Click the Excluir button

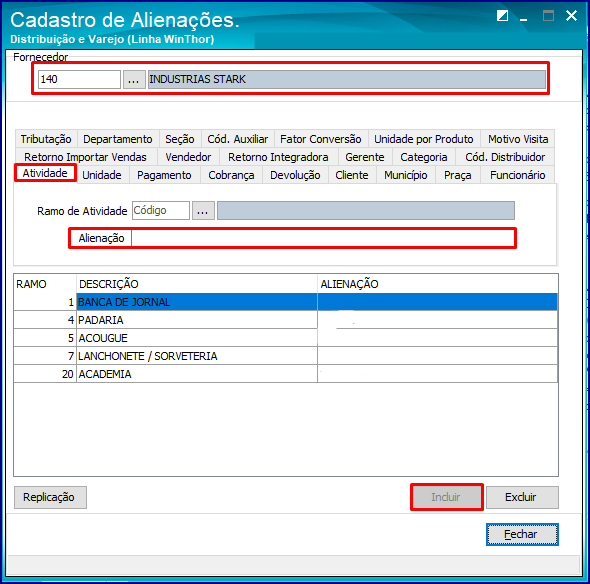[522, 497]
